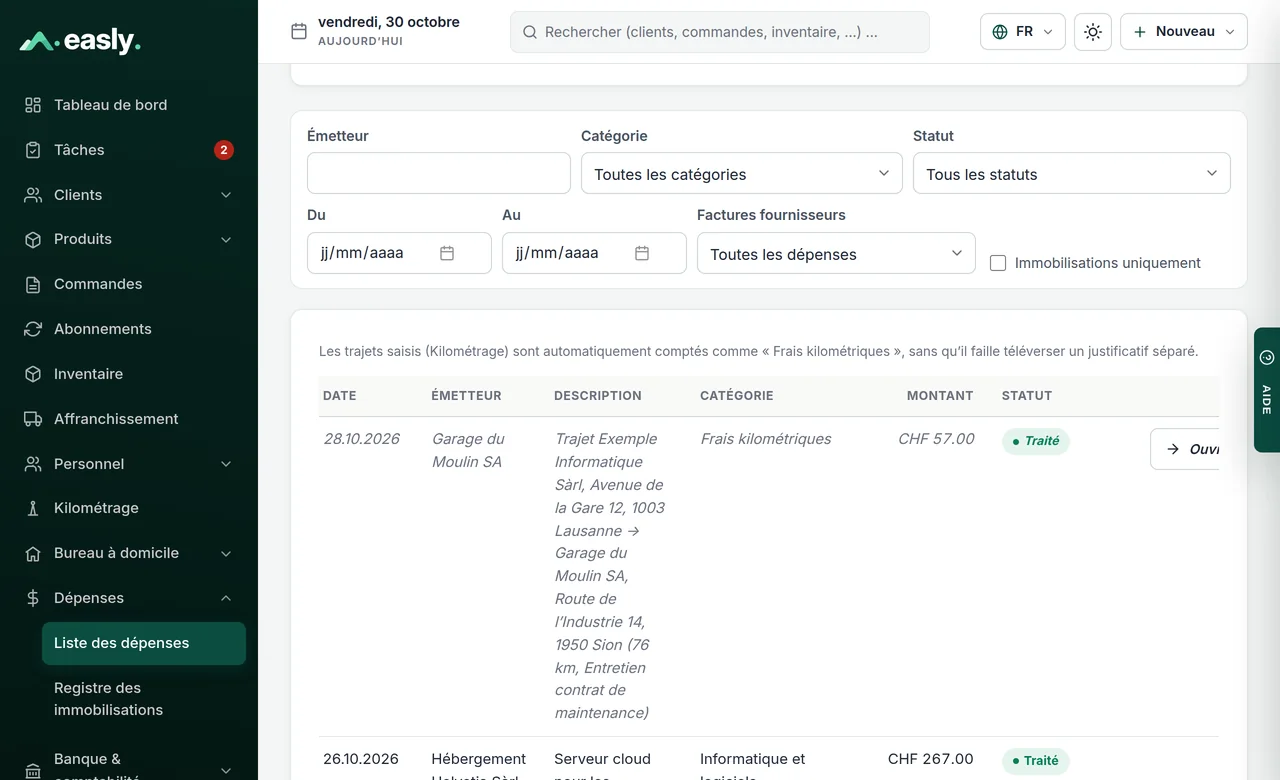Click the globe language icon
Image resolution: width=1280 pixels, height=780 pixels.
click(1000, 32)
